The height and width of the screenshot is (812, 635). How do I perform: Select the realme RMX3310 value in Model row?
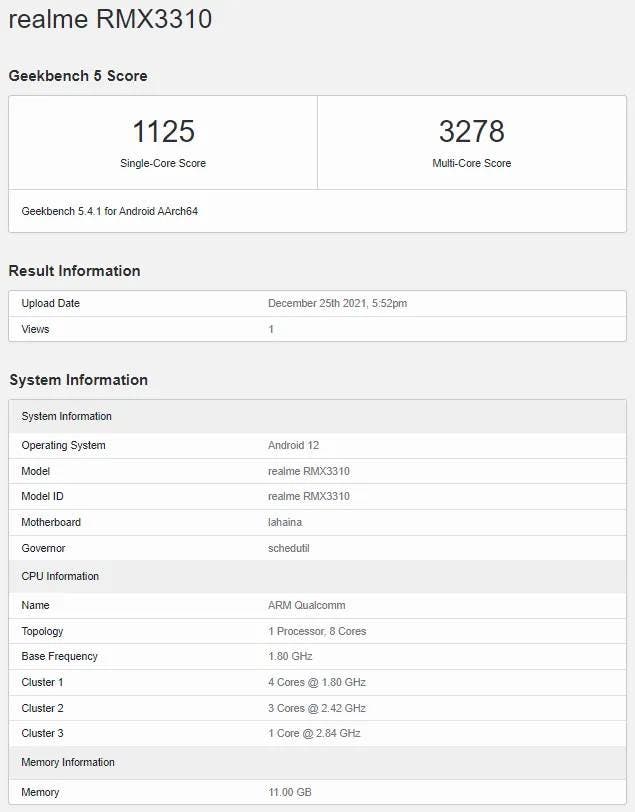tap(309, 471)
